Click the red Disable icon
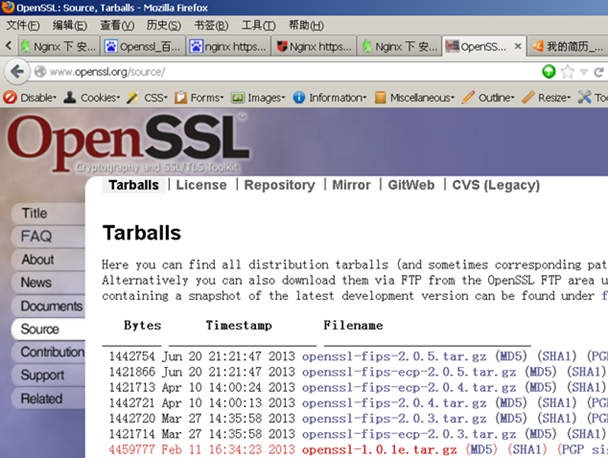This screenshot has width=608, height=458. tap(10, 97)
